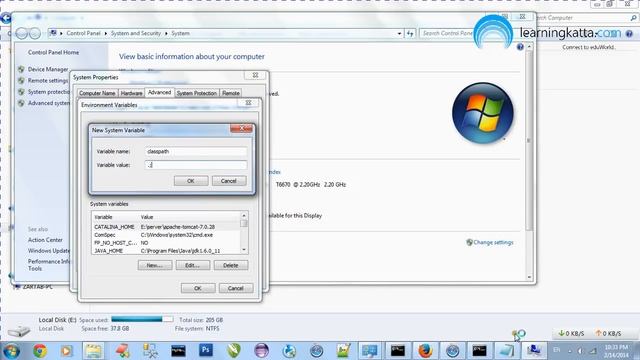
Task: Click the Search Control Panel field
Action: [x=447, y=33]
